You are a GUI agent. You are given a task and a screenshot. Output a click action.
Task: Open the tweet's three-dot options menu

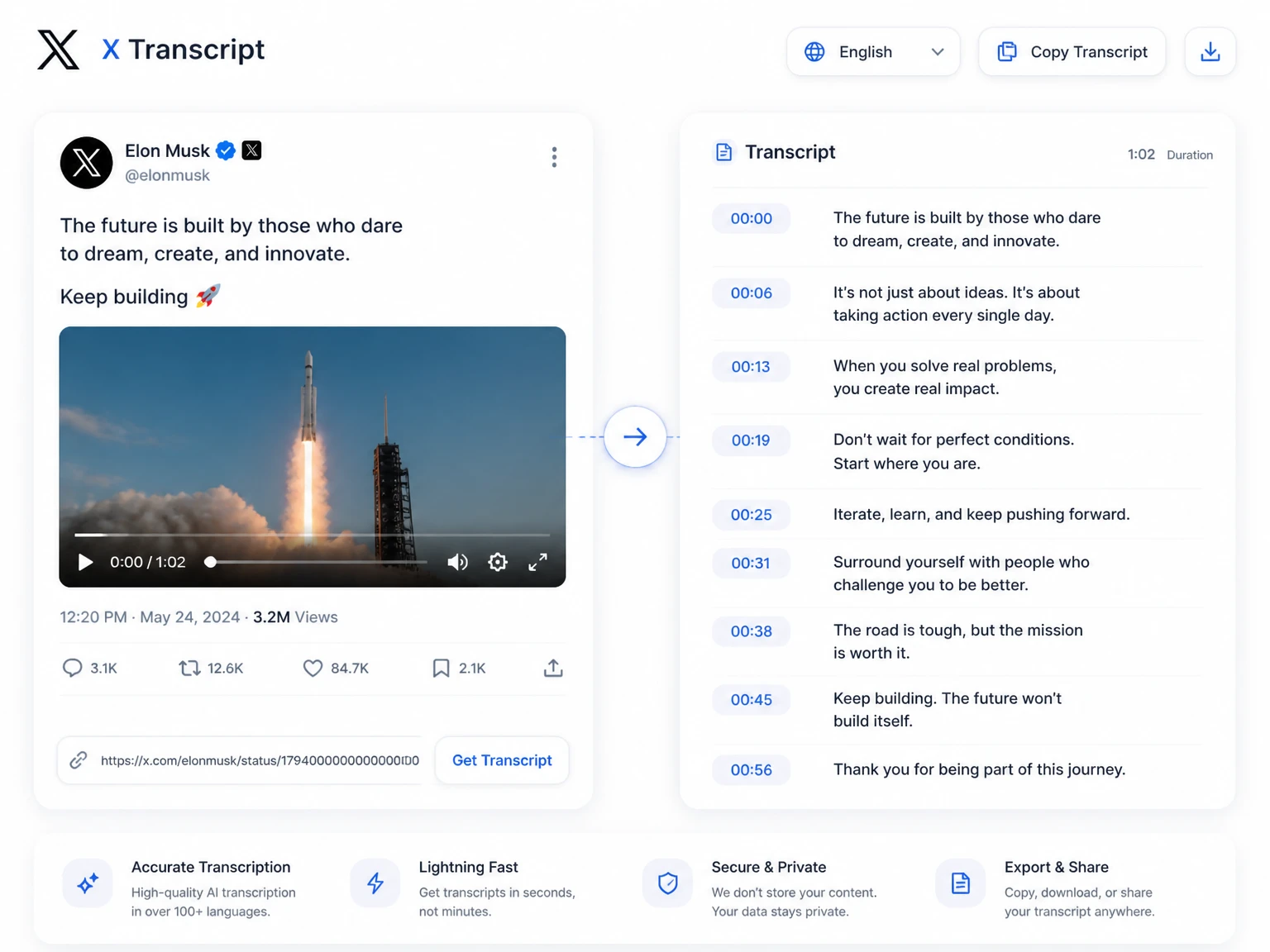[554, 157]
